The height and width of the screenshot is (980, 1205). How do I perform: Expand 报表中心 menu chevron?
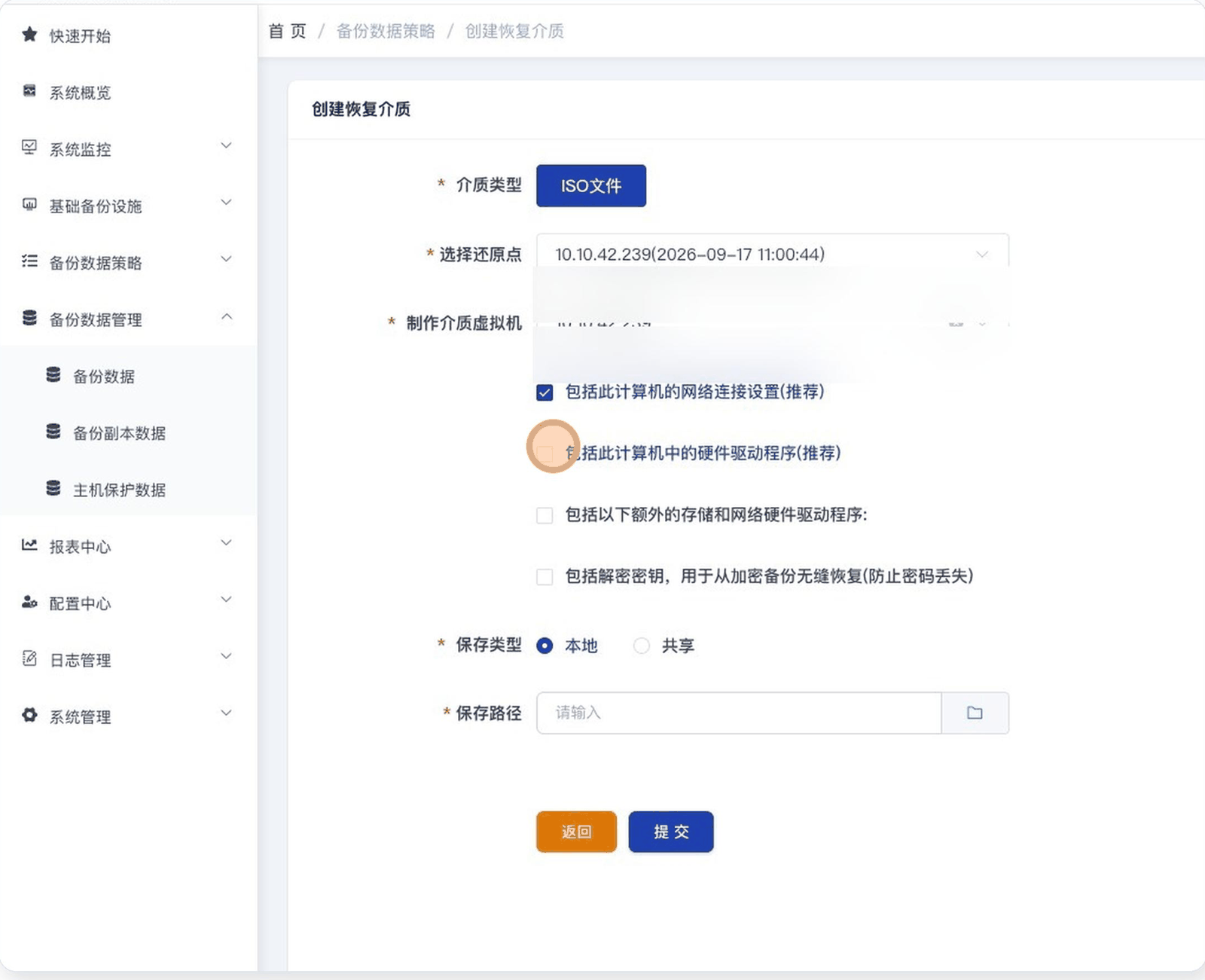click(226, 542)
